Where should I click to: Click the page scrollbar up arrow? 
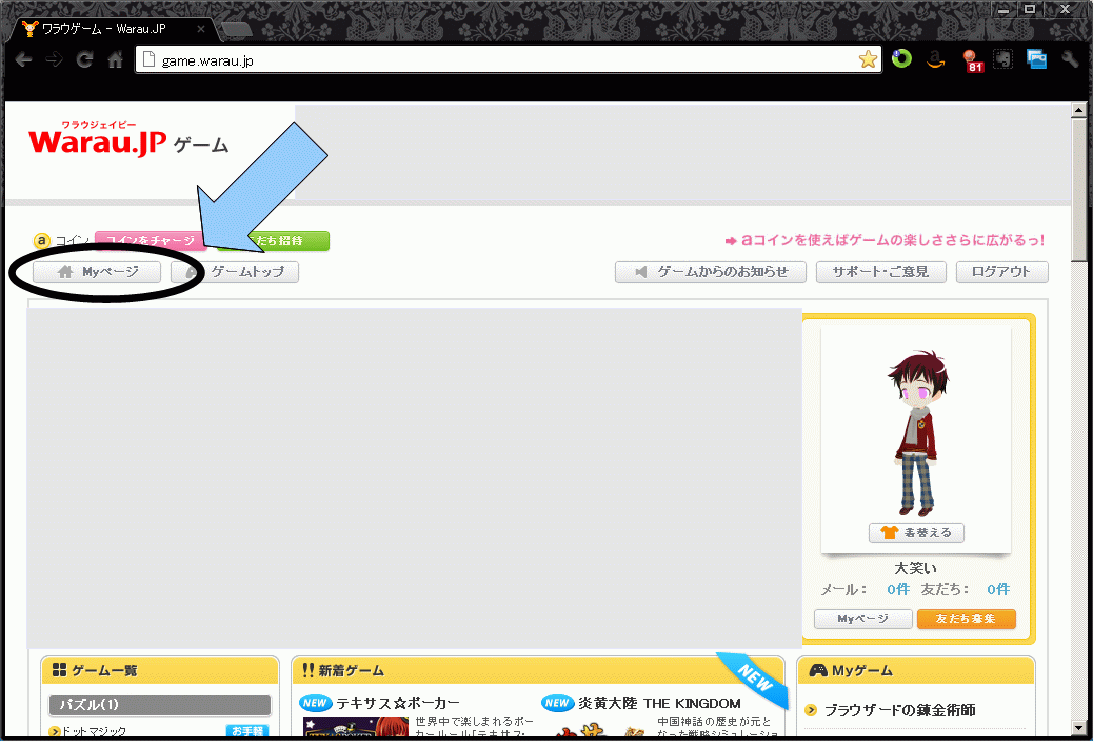(x=1079, y=110)
